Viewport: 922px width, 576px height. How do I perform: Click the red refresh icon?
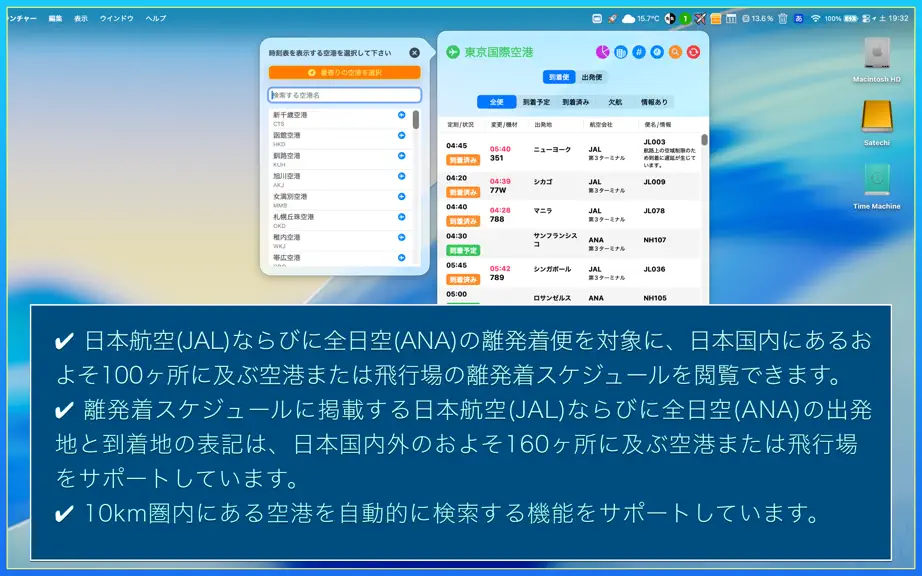pos(693,52)
